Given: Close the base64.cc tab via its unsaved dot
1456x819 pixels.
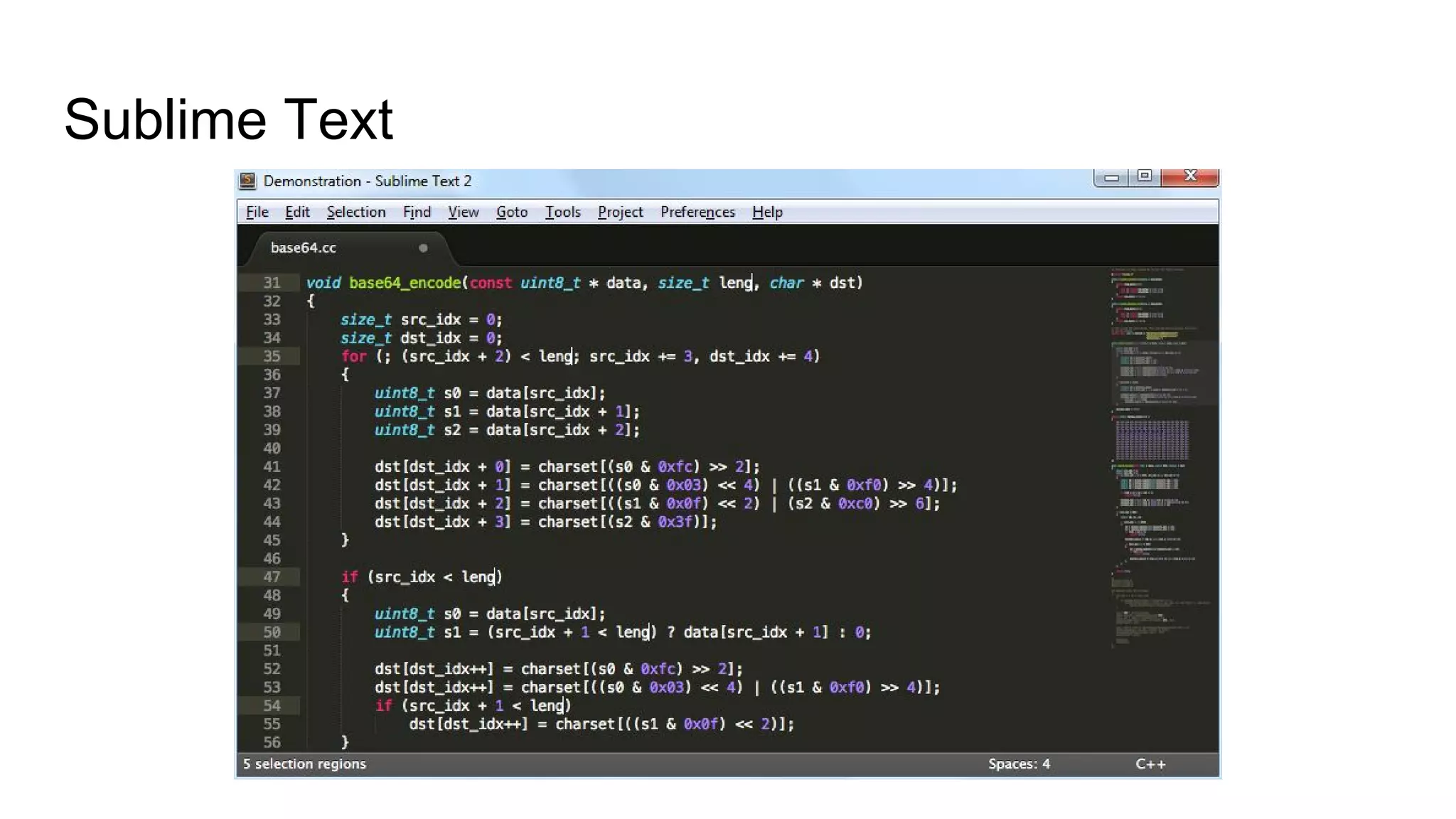Looking at the screenshot, I should tap(423, 248).
